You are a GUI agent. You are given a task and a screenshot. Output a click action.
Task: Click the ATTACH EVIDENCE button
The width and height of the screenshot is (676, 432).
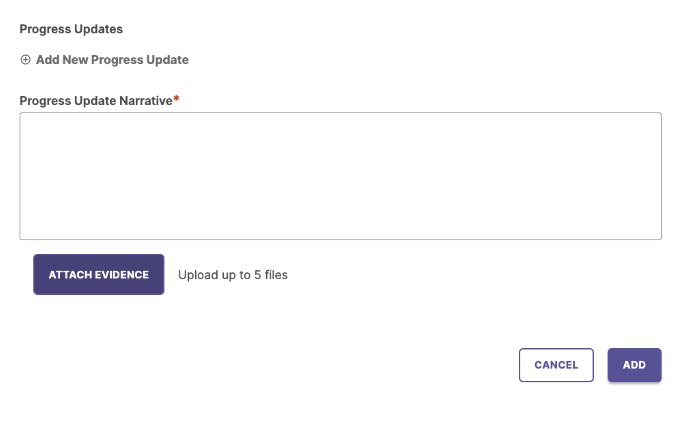pos(99,275)
